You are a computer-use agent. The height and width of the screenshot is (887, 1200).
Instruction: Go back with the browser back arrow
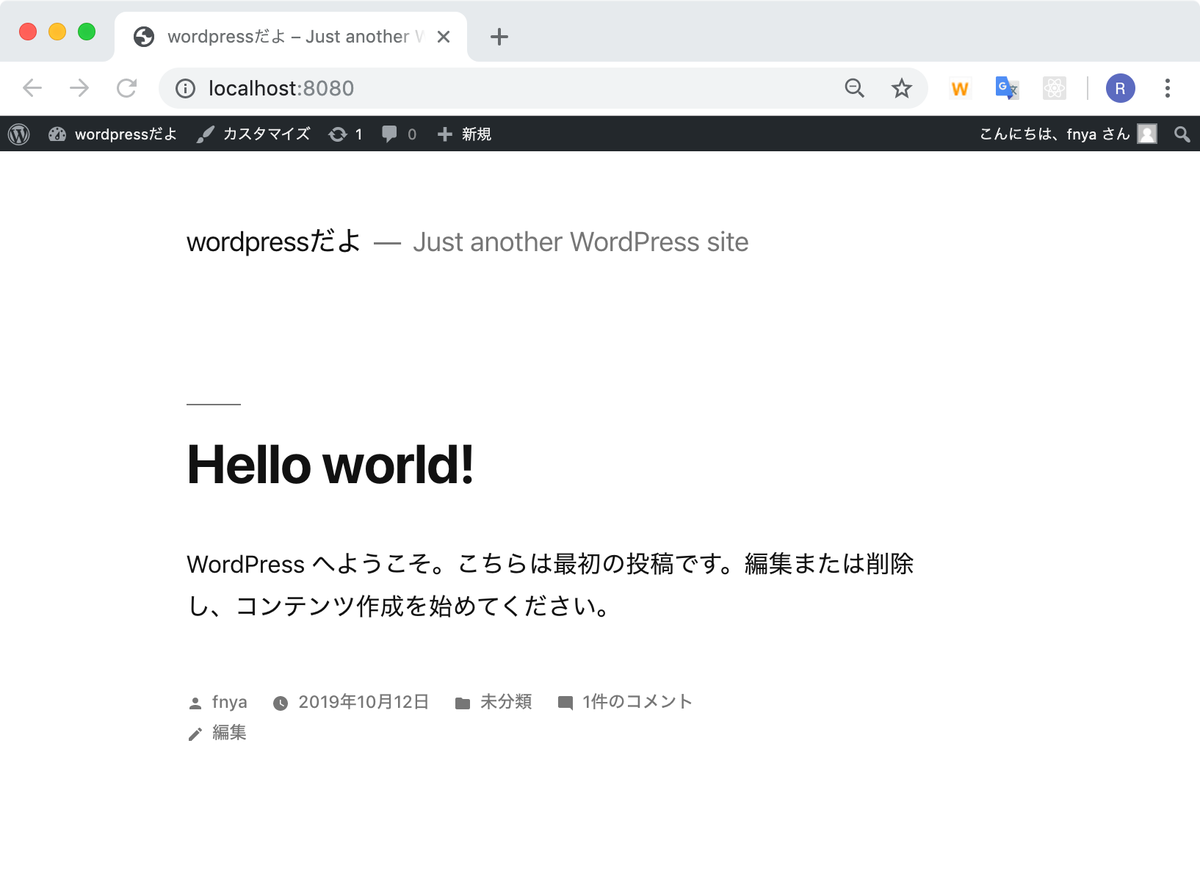click(33, 88)
